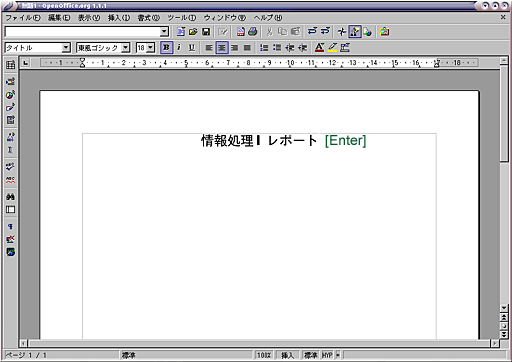Click font color A icon
Image resolution: width=512 pixels, height=362 pixels.
(319, 48)
